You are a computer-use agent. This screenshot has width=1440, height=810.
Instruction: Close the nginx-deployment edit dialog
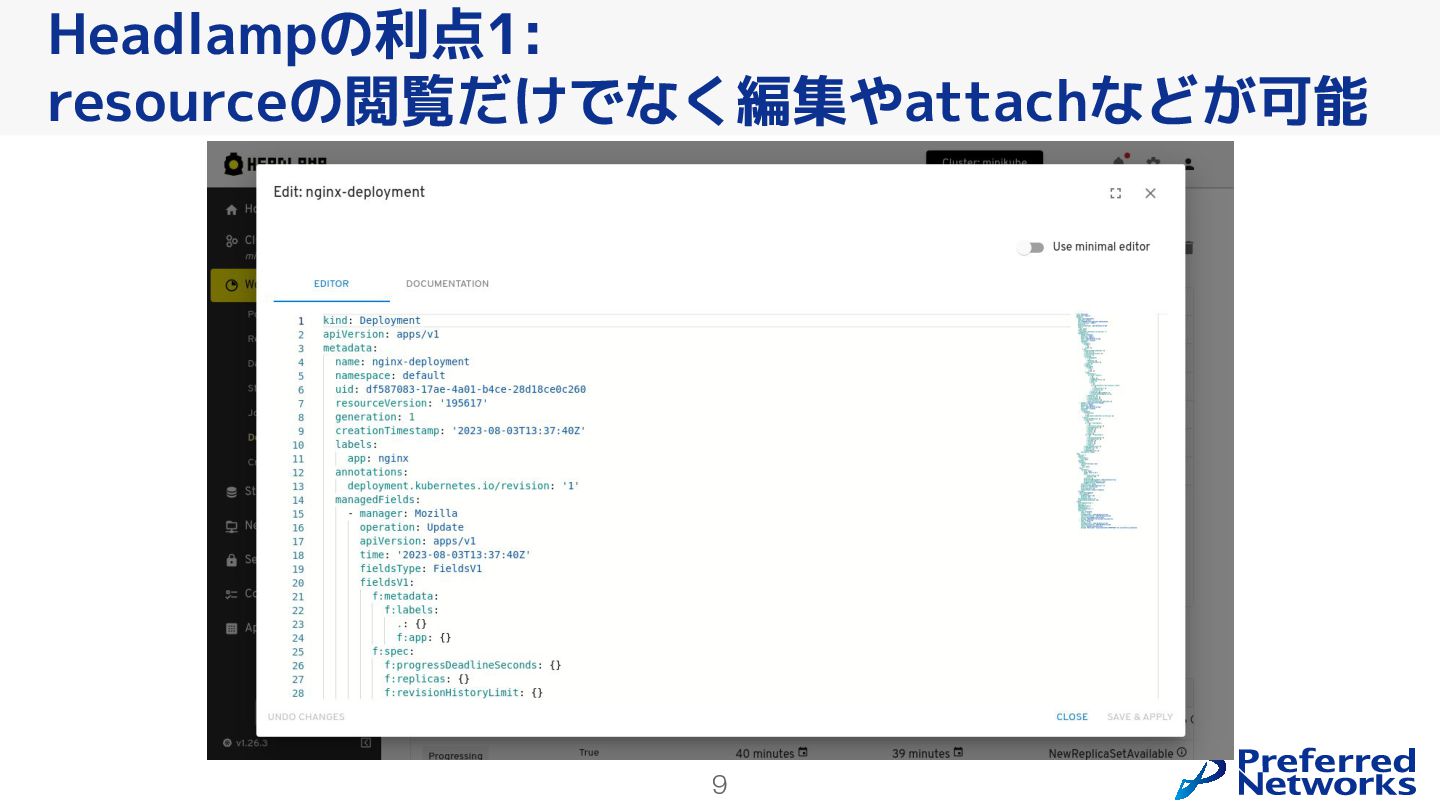click(1150, 194)
